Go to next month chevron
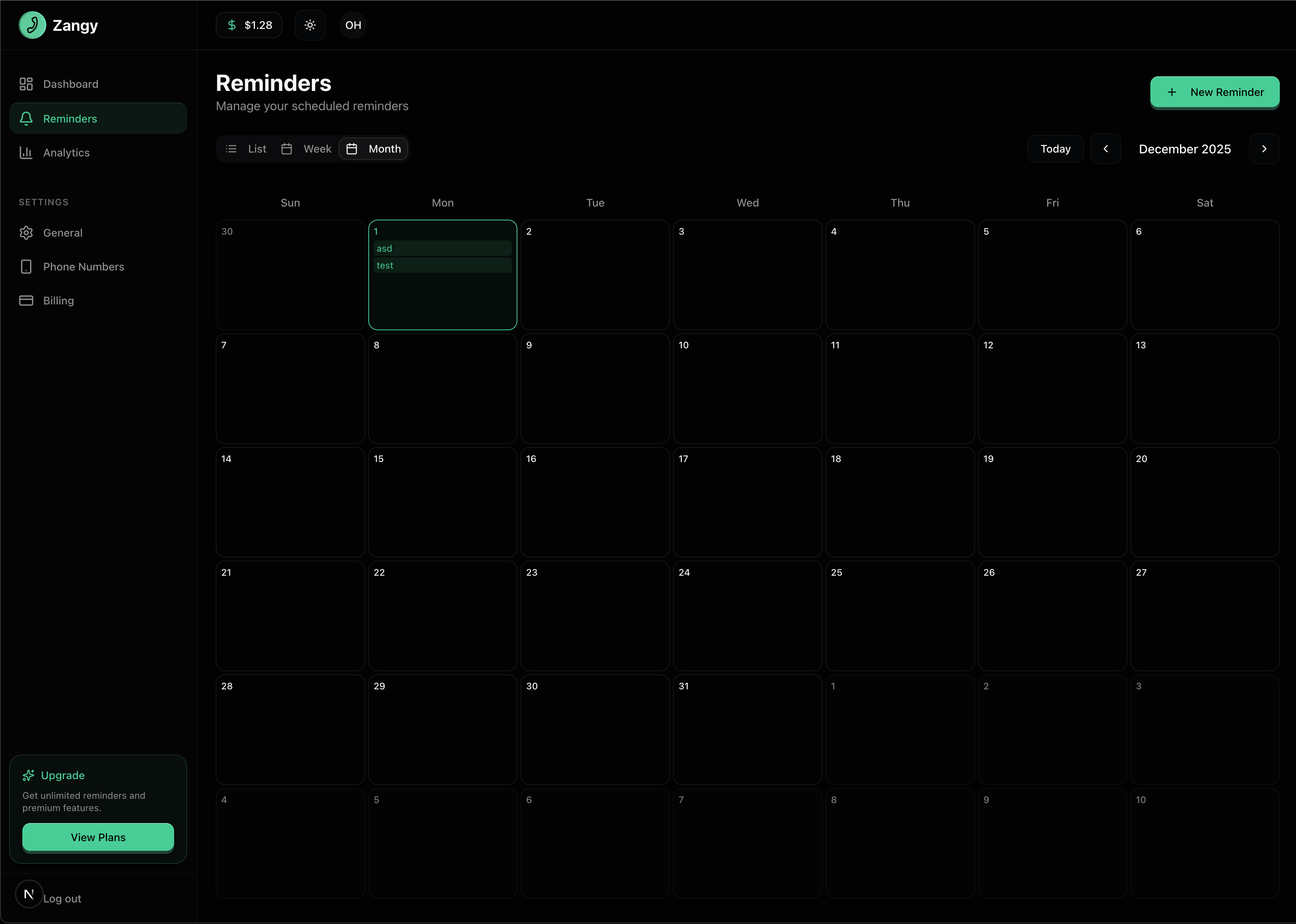Screen dimensions: 1296x924 point(1264,148)
